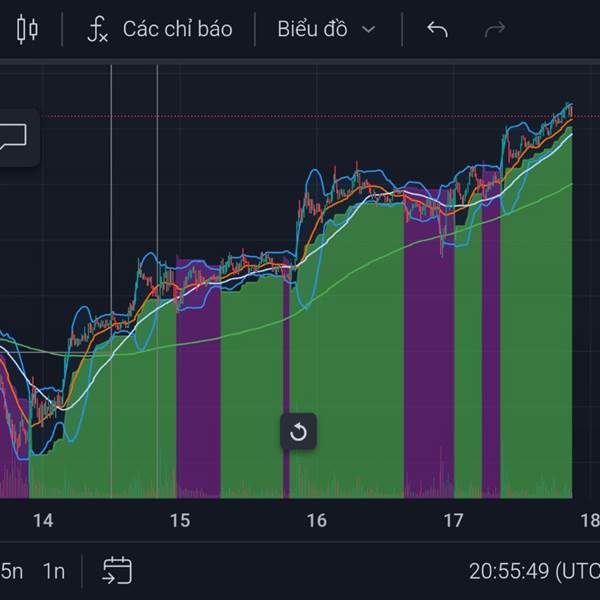Click date label 15 on time axis

tap(180, 520)
